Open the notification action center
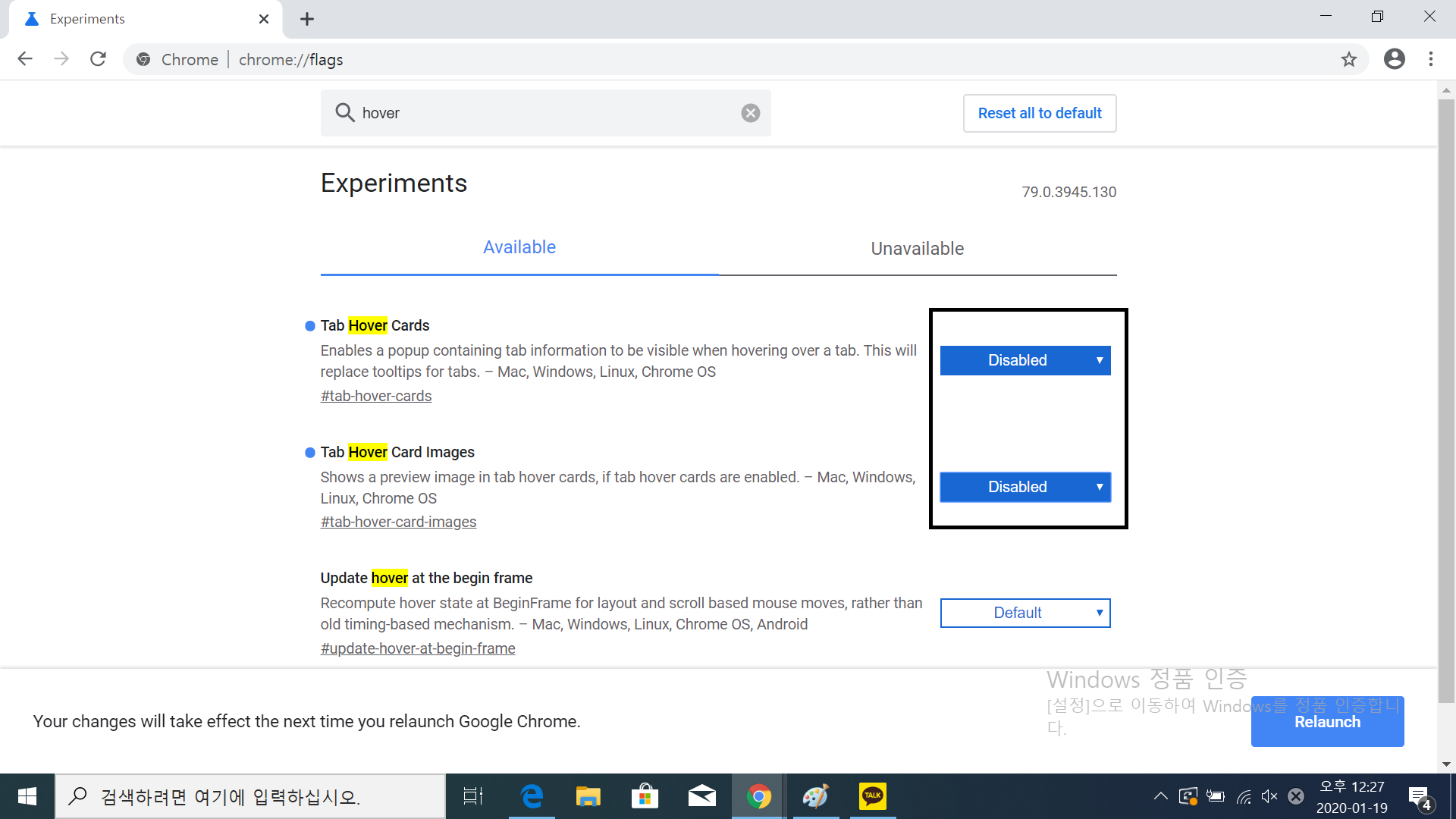1456x819 pixels. click(x=1420, y=798)
